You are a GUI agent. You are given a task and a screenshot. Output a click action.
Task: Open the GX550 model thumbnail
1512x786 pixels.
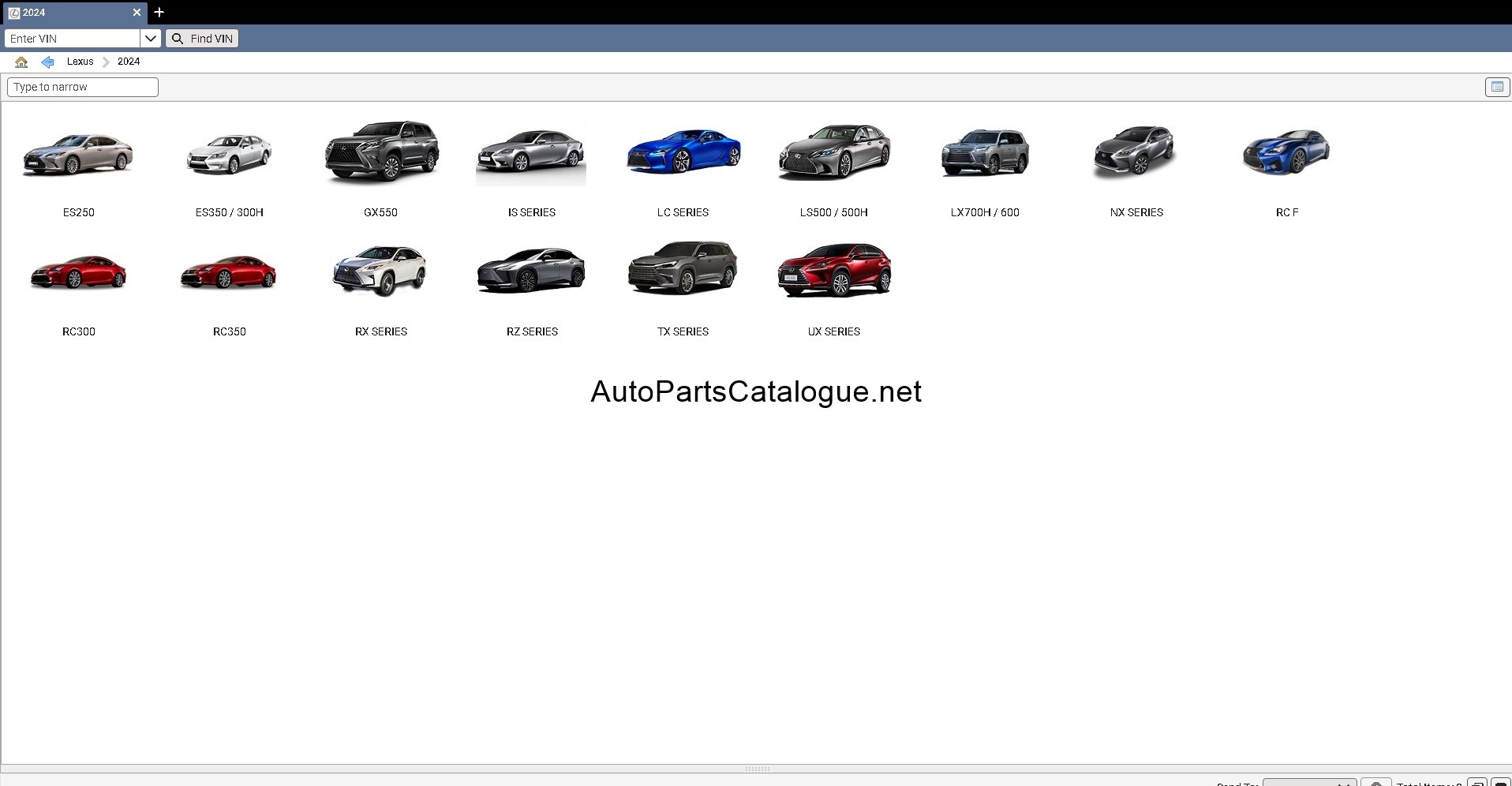381,153
